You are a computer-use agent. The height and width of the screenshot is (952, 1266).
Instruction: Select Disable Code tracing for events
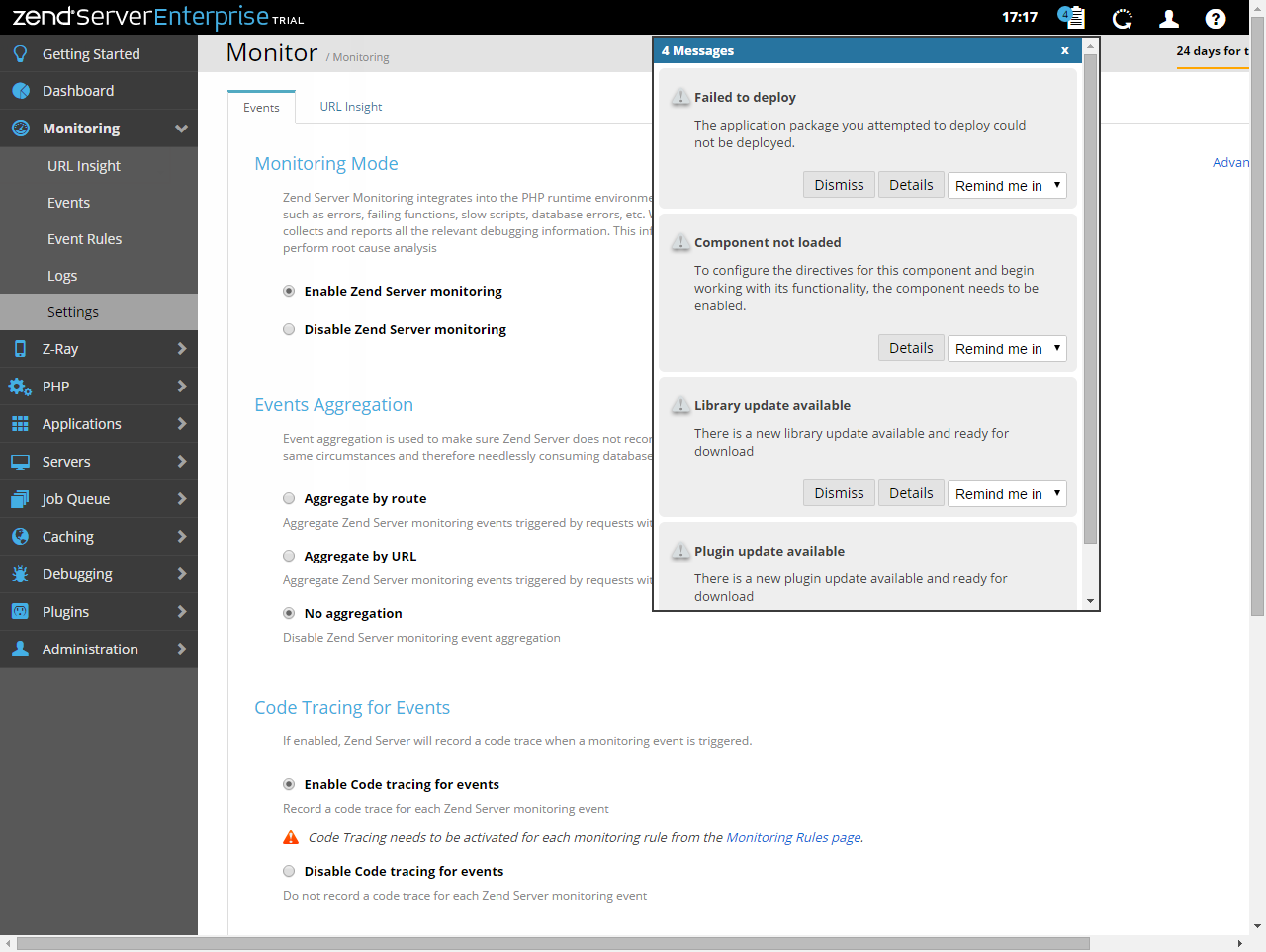click(289, 872)
